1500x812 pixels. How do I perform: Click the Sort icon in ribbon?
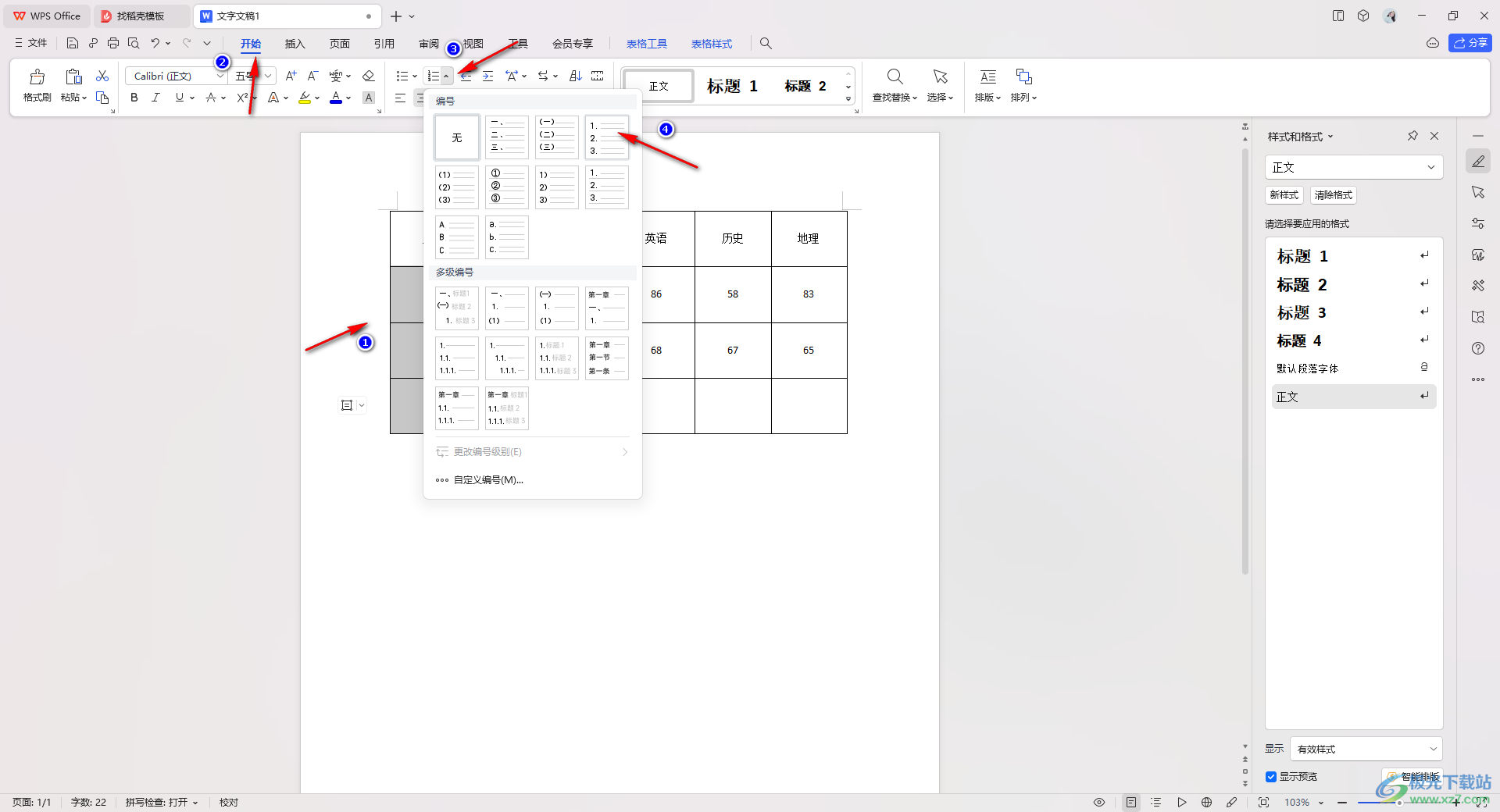coord(576,76)
